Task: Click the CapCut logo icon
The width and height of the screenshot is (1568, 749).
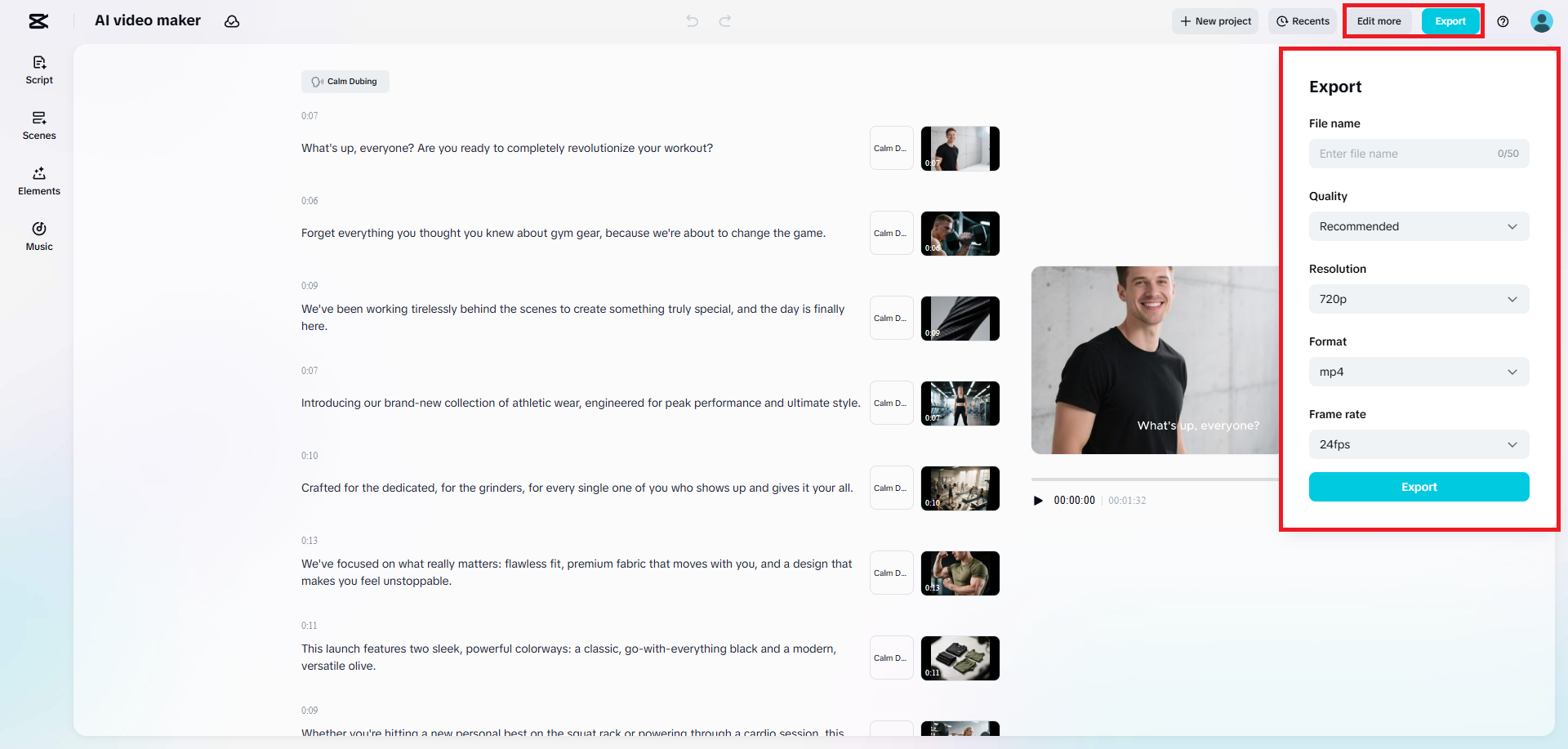Action: tap(38, 21)
